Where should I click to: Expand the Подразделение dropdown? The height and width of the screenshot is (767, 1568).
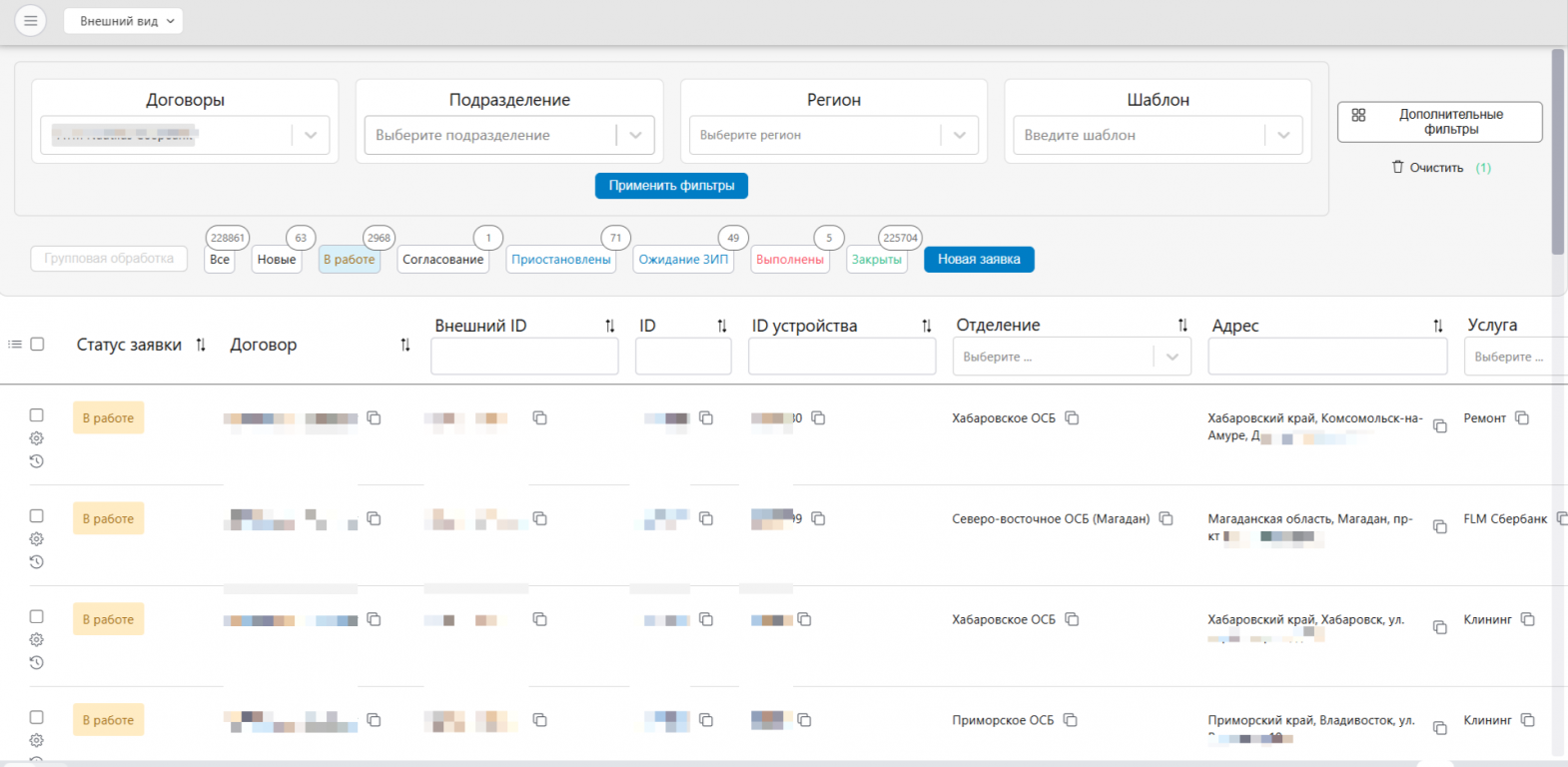[x=635, y=135]
